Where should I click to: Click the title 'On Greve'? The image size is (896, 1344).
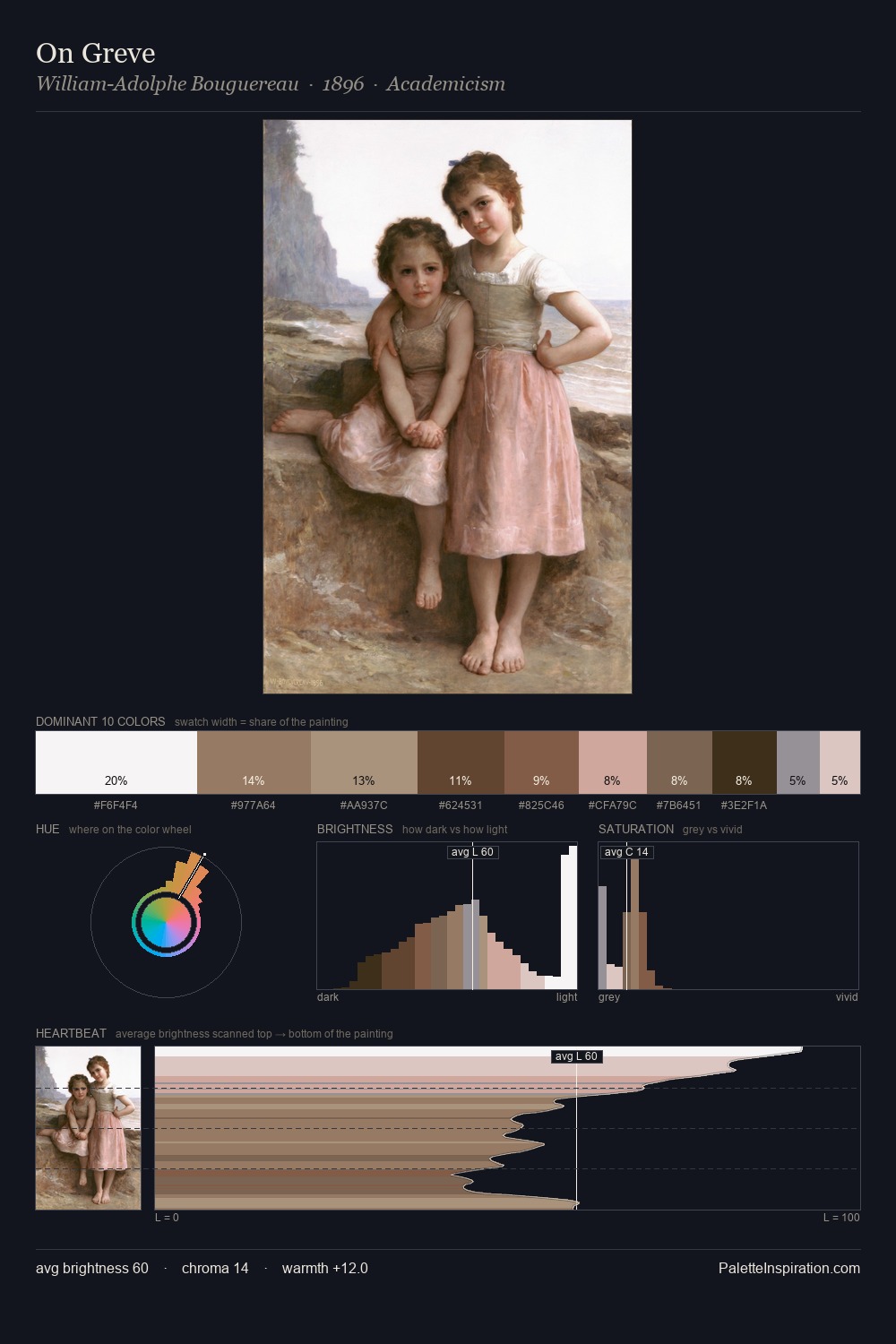(x=96, y=54)
